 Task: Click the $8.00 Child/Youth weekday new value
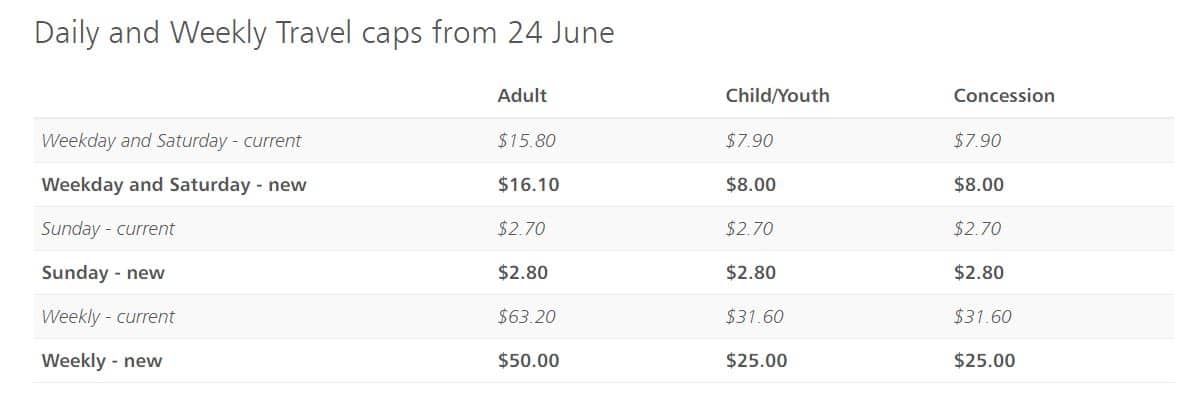[750, 185]
